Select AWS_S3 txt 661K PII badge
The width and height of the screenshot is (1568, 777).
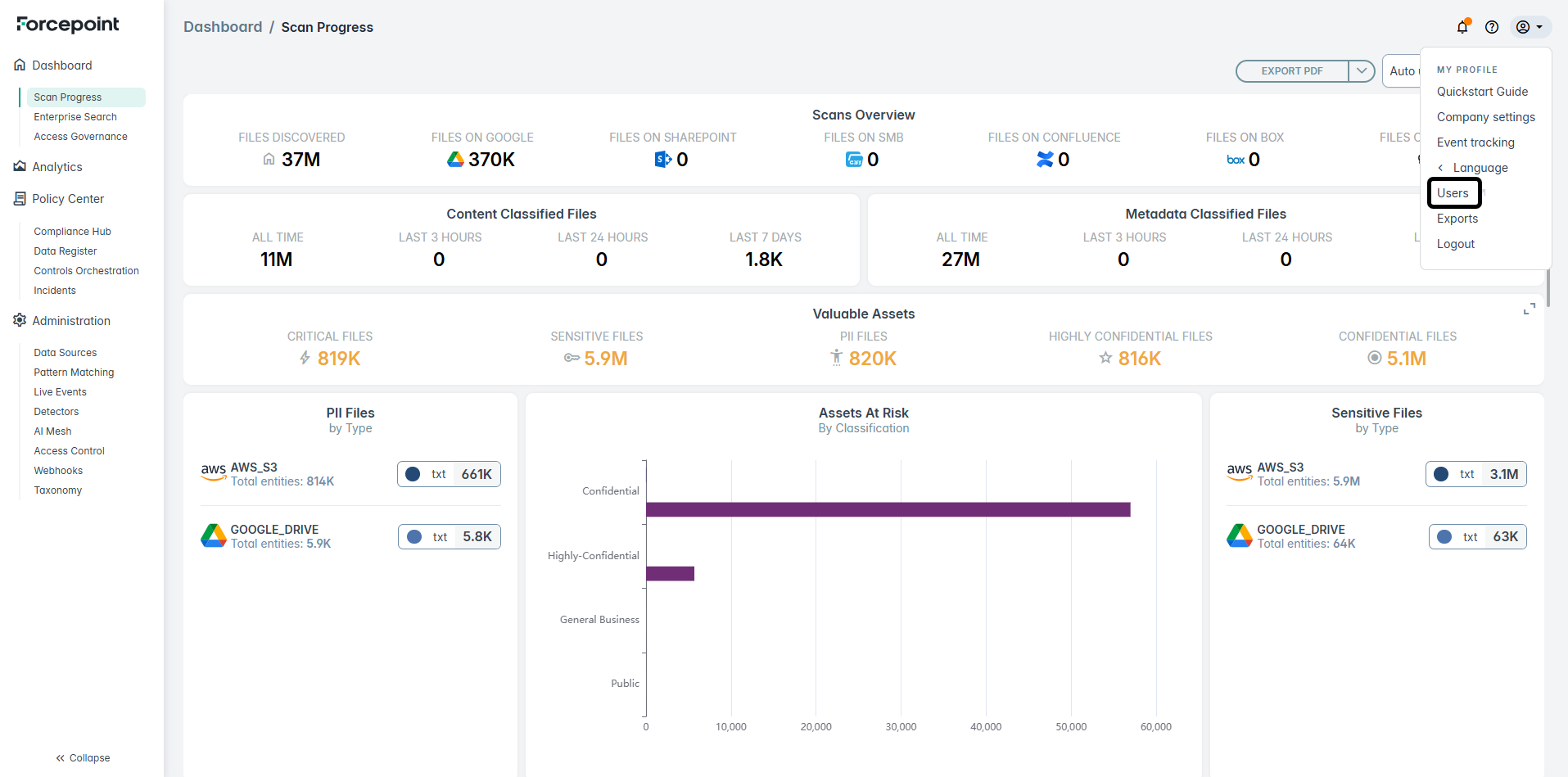(x=449, y=474)
